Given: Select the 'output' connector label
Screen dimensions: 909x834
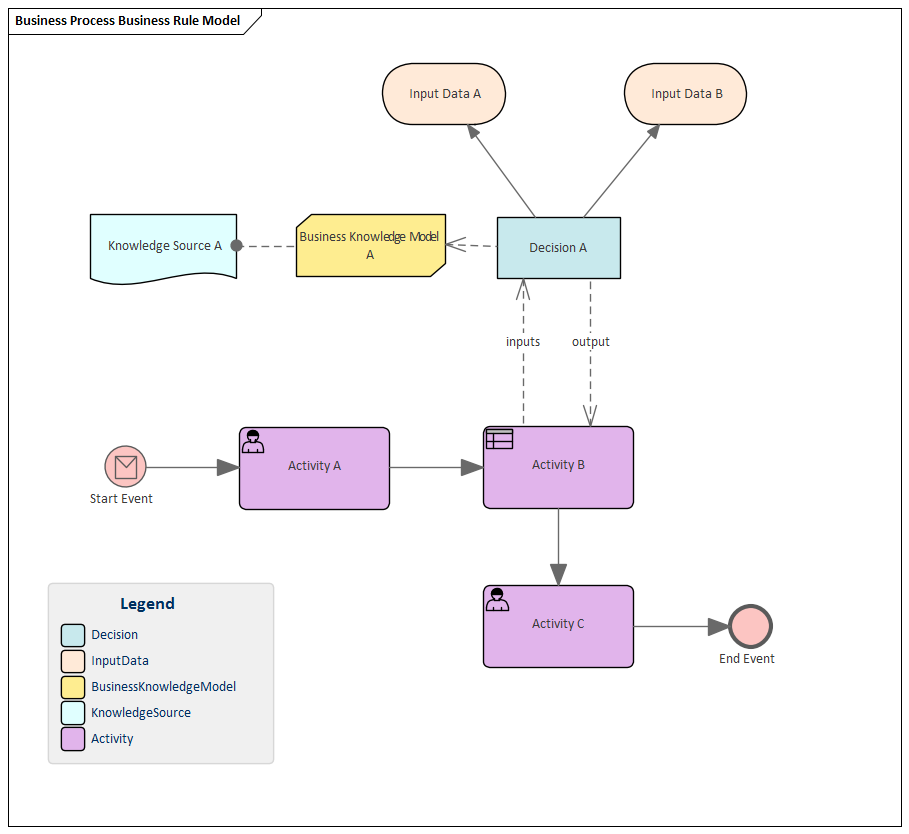Looking at the screenshot, I should (591, 342).
